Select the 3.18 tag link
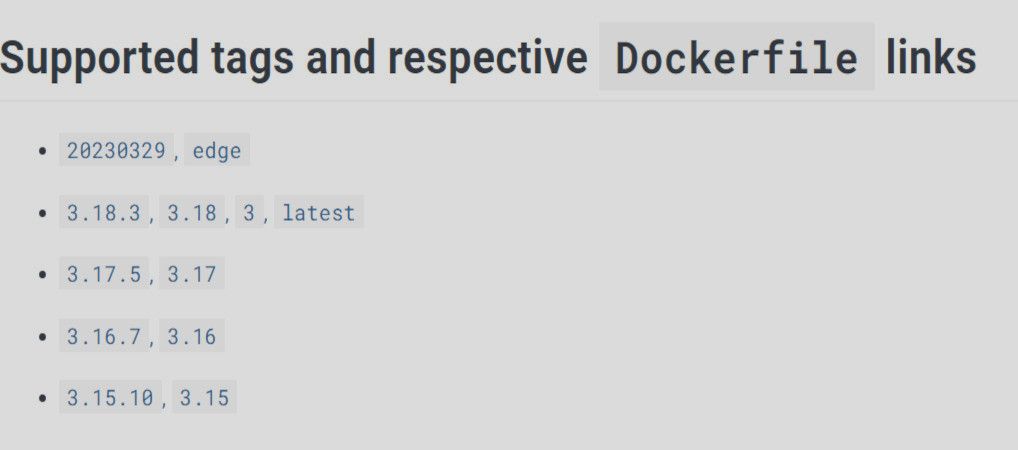Viewport: 1018px width, 450px height. pos(192,213)
